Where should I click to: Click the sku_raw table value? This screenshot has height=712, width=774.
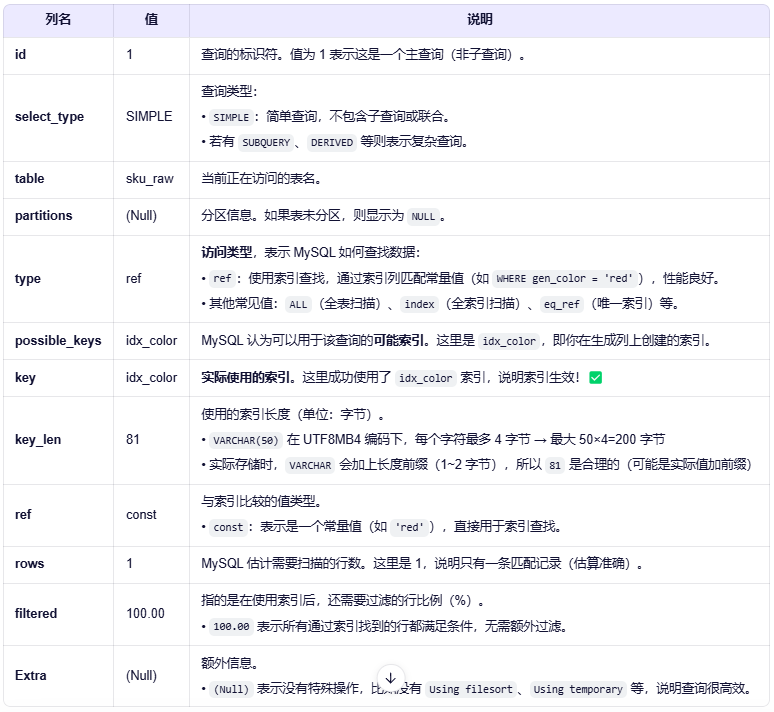[x=150, y=179]
